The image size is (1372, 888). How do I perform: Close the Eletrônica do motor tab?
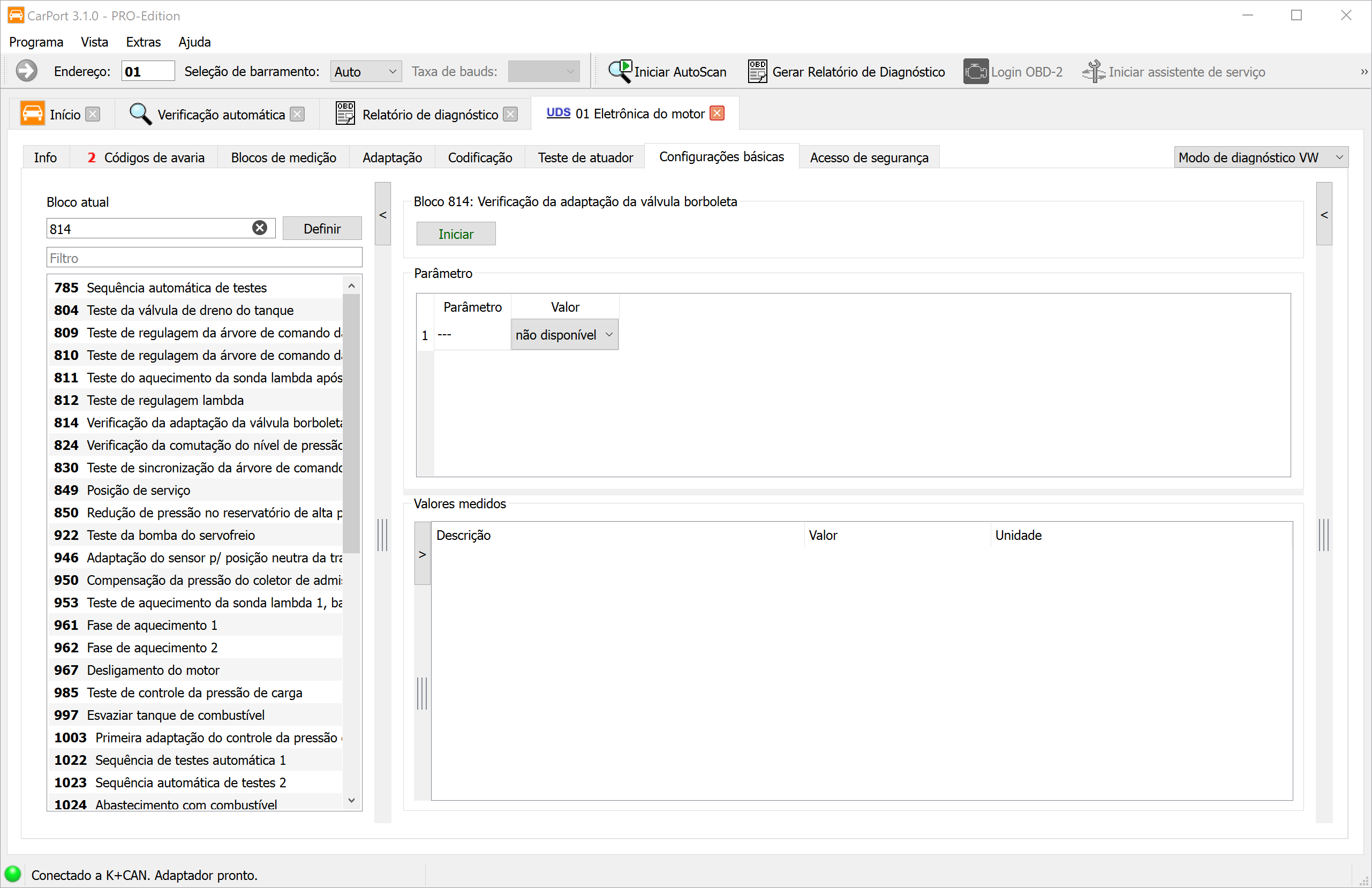pos(717,114)
